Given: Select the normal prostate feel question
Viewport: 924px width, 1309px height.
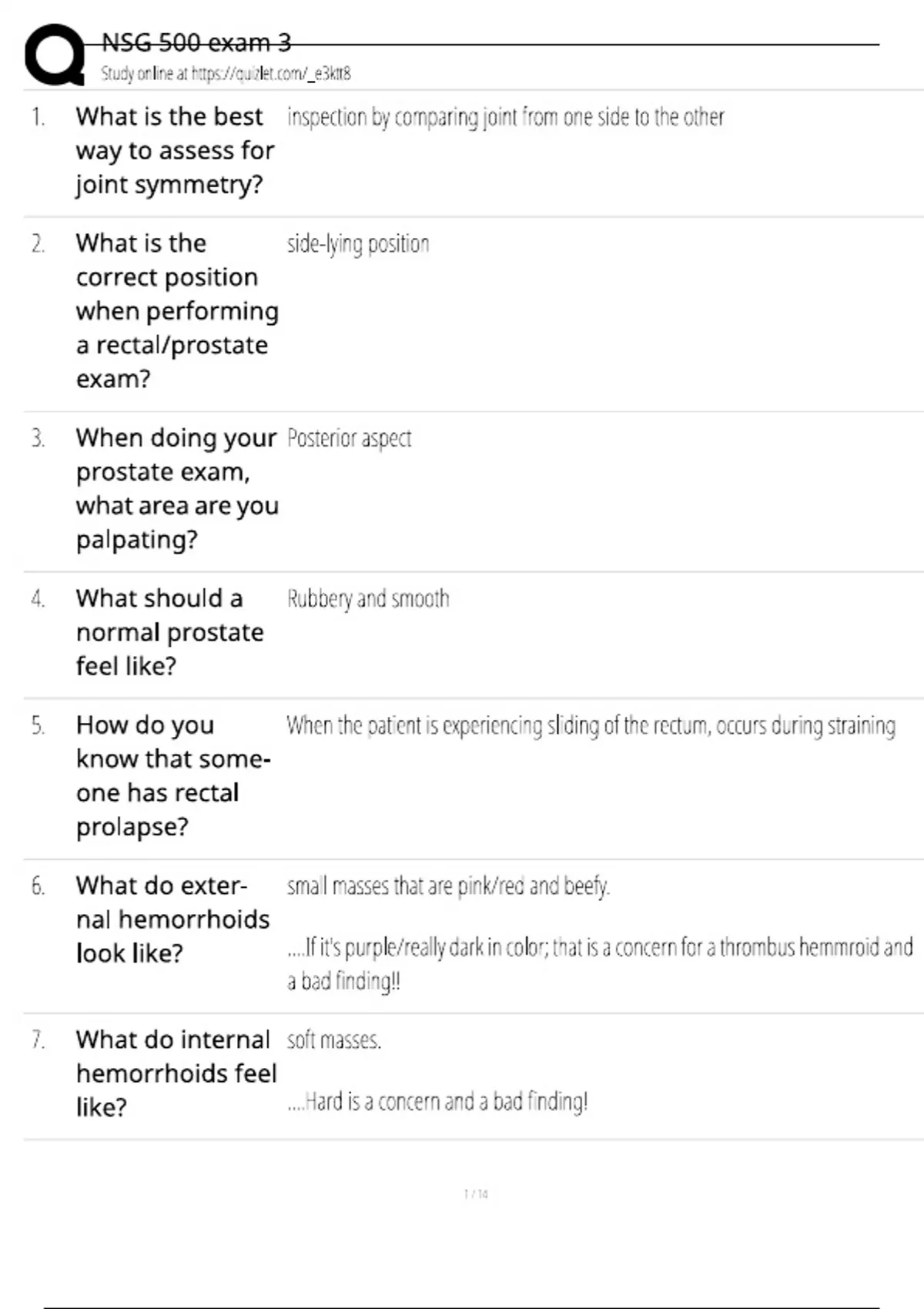Looking at the screenshot, I should 169,631.
